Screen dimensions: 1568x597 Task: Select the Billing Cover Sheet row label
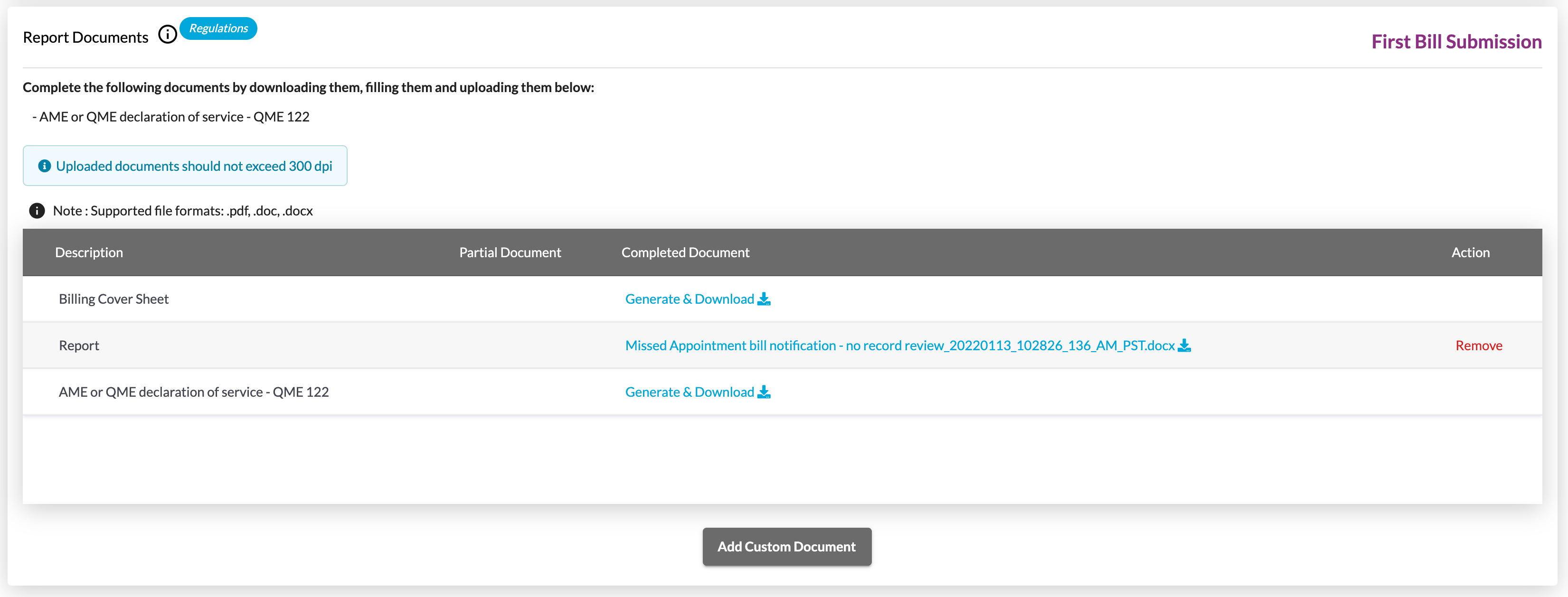coord(114,299)
